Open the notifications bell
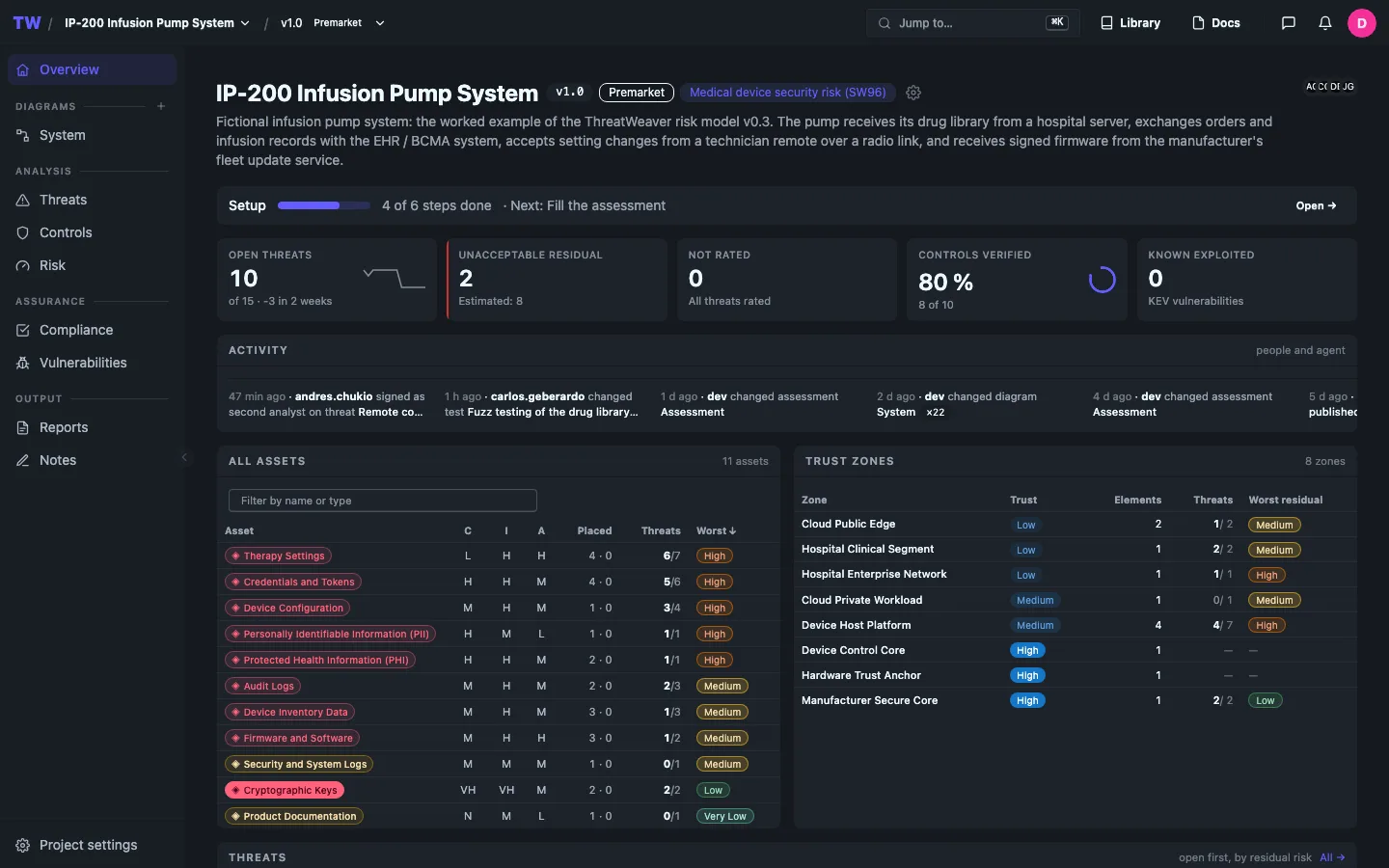Image resolution: width=1389 pixels, height=868 pixels. tap(1324, 23)
